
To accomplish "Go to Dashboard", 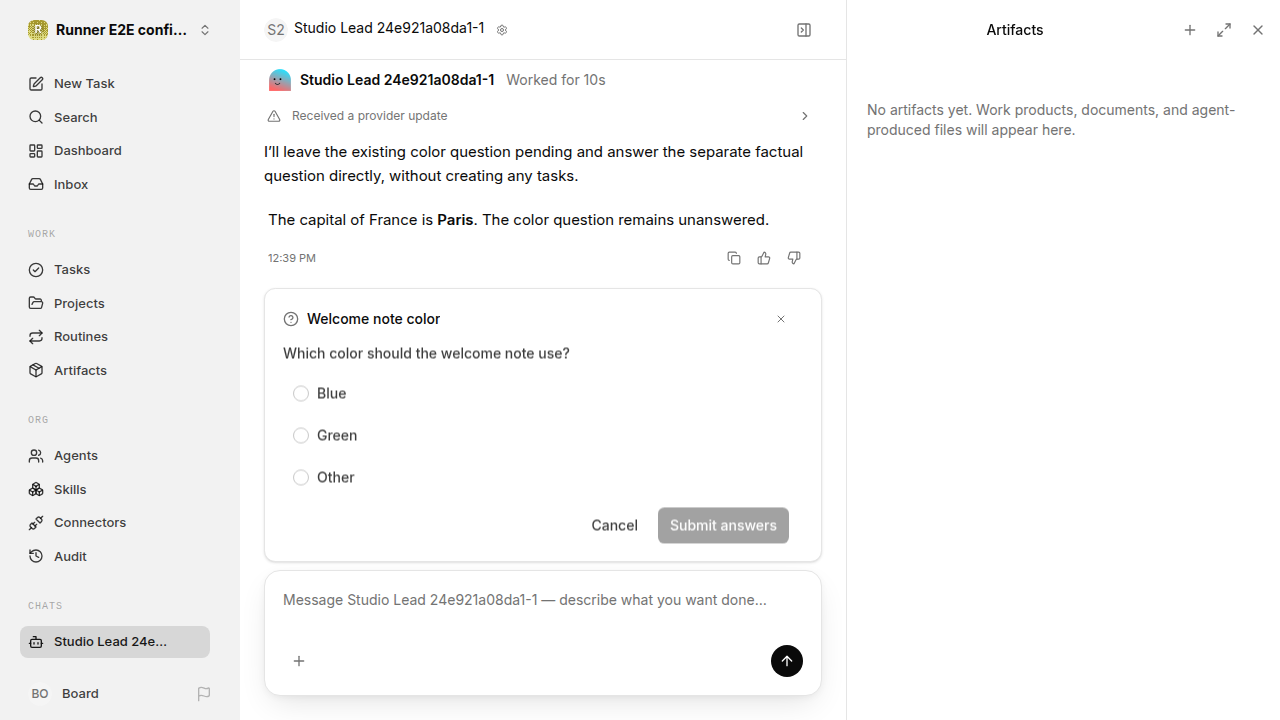I will pos(115,151).
